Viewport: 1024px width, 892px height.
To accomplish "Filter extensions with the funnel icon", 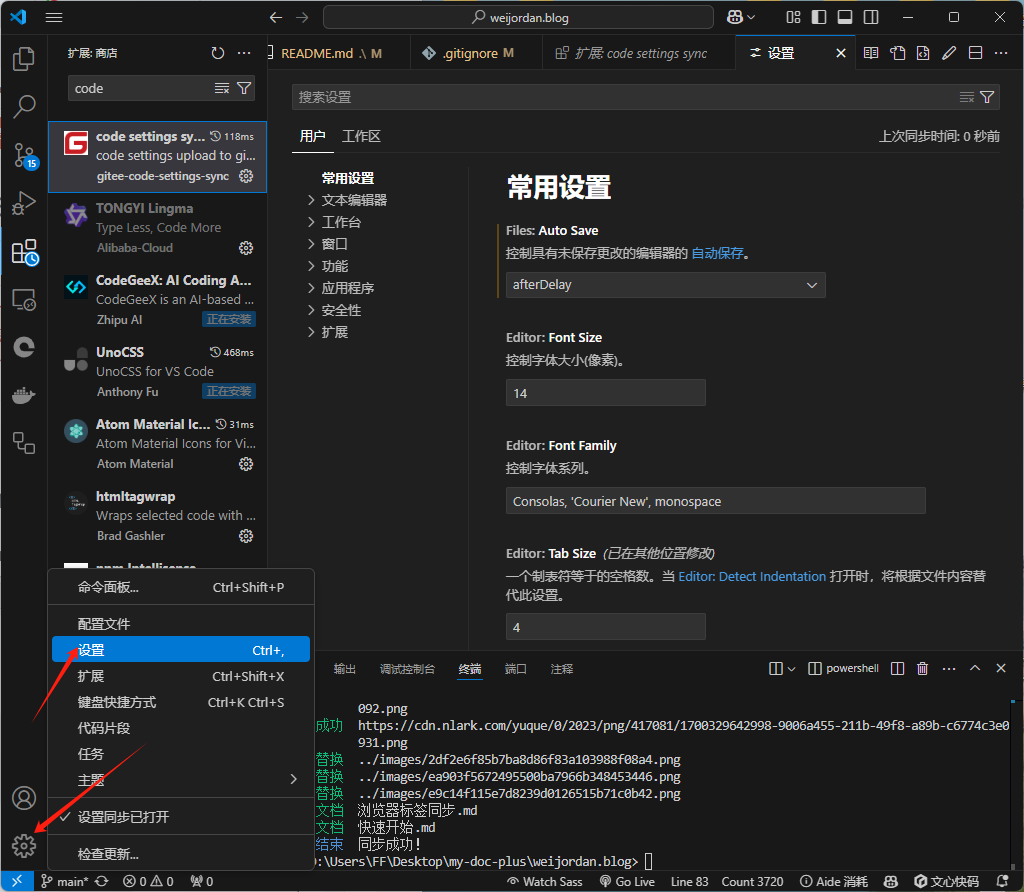I will 244,88.
